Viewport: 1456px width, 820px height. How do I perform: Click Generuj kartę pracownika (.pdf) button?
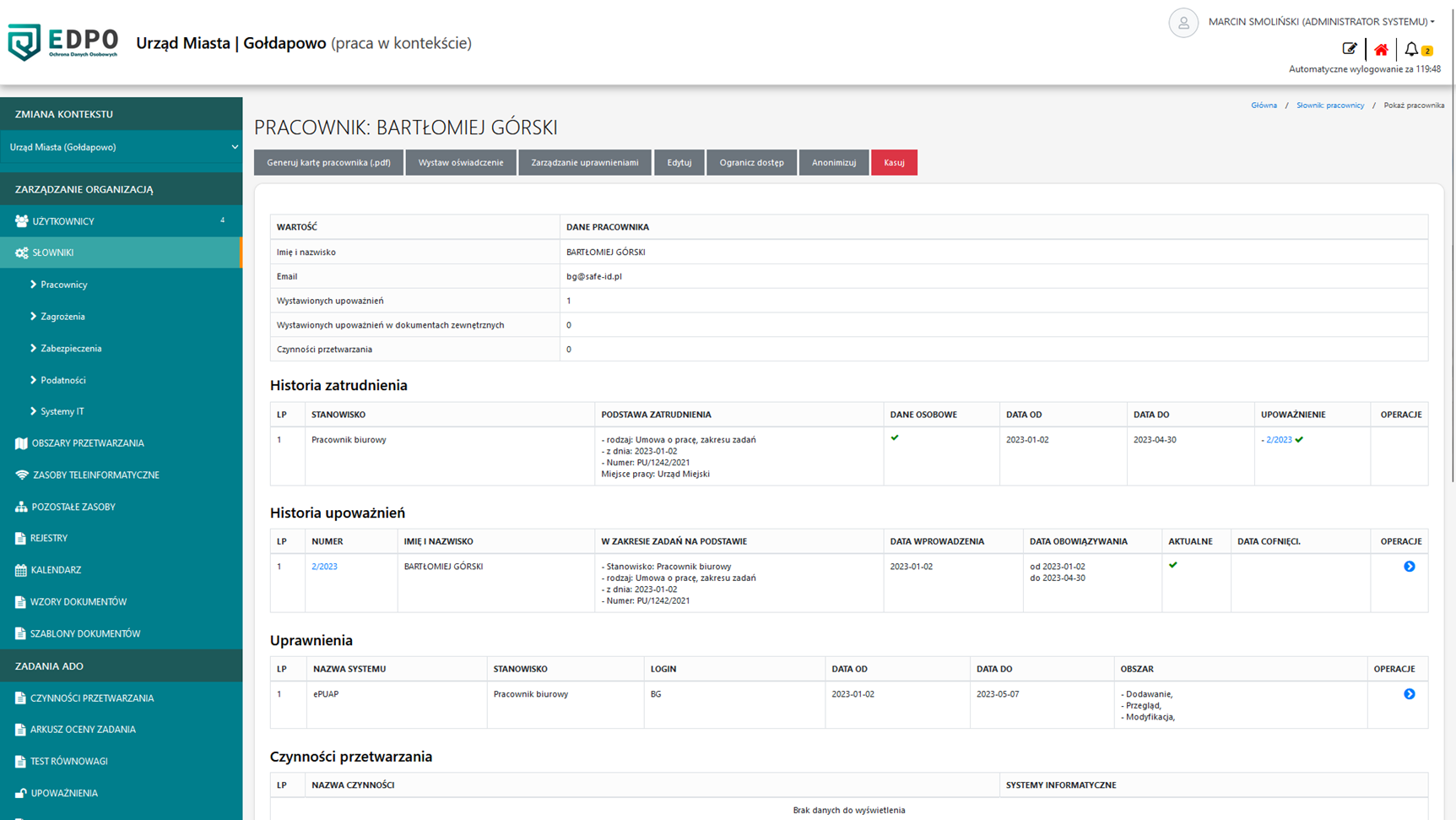coord(328,162)
